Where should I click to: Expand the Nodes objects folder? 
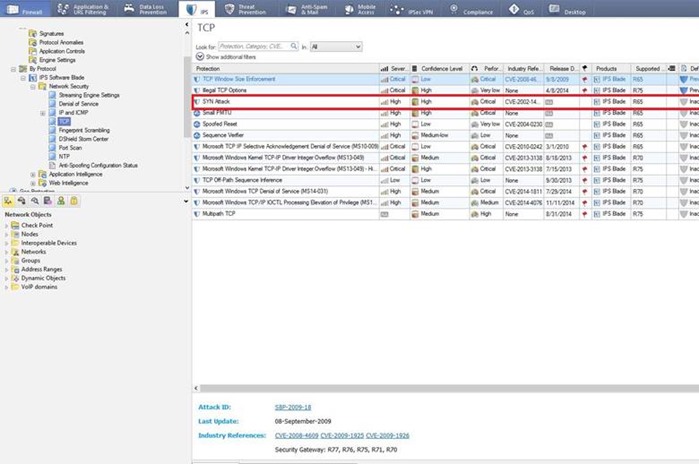(6, 234)
